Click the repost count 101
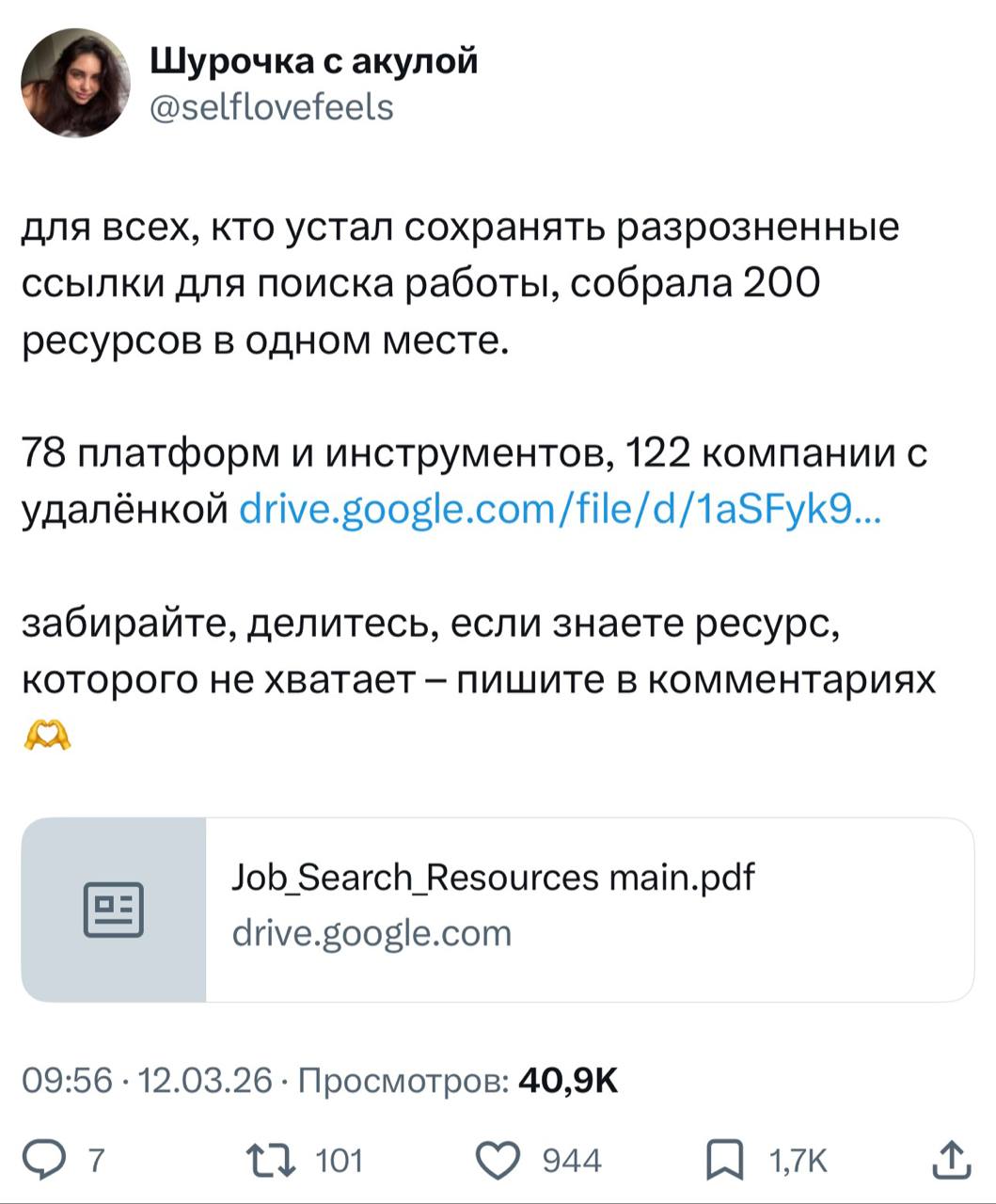The image size is (996, 1204). coord(339,1161)
